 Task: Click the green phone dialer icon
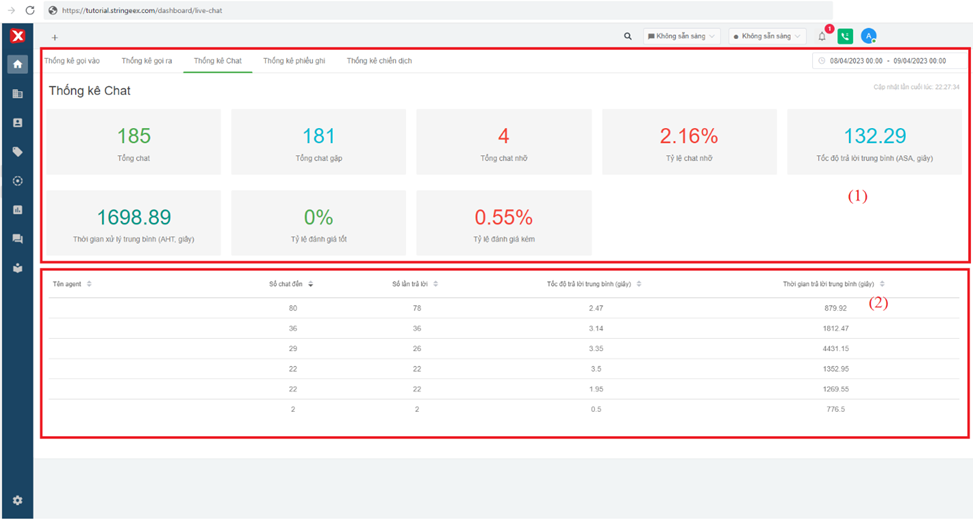click(x=845, y=36)
